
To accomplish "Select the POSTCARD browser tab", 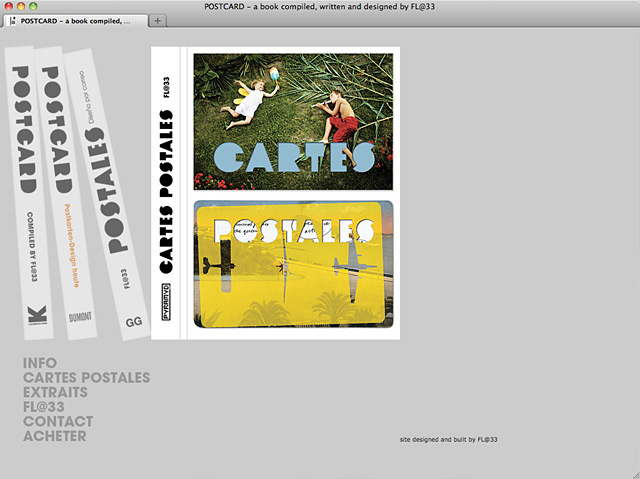I will point(76,21).
